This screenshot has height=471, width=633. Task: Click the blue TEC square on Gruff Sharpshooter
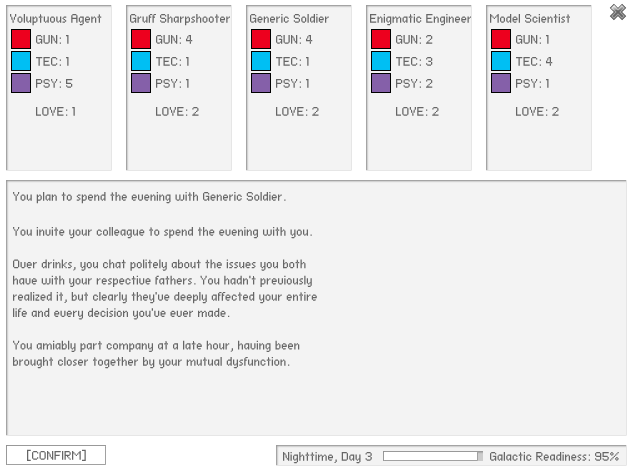(140, 61)
